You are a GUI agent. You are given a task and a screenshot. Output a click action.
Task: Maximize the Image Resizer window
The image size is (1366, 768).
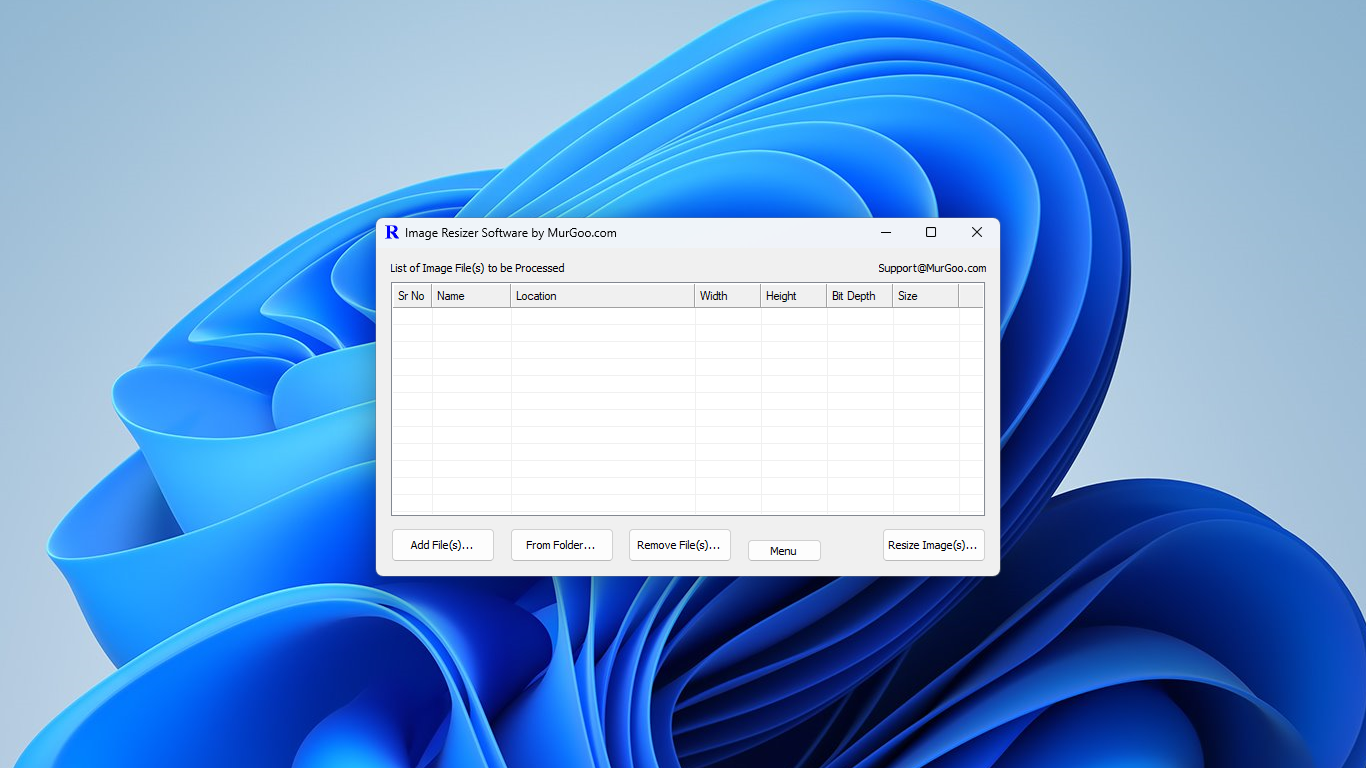tap(931, 232)
